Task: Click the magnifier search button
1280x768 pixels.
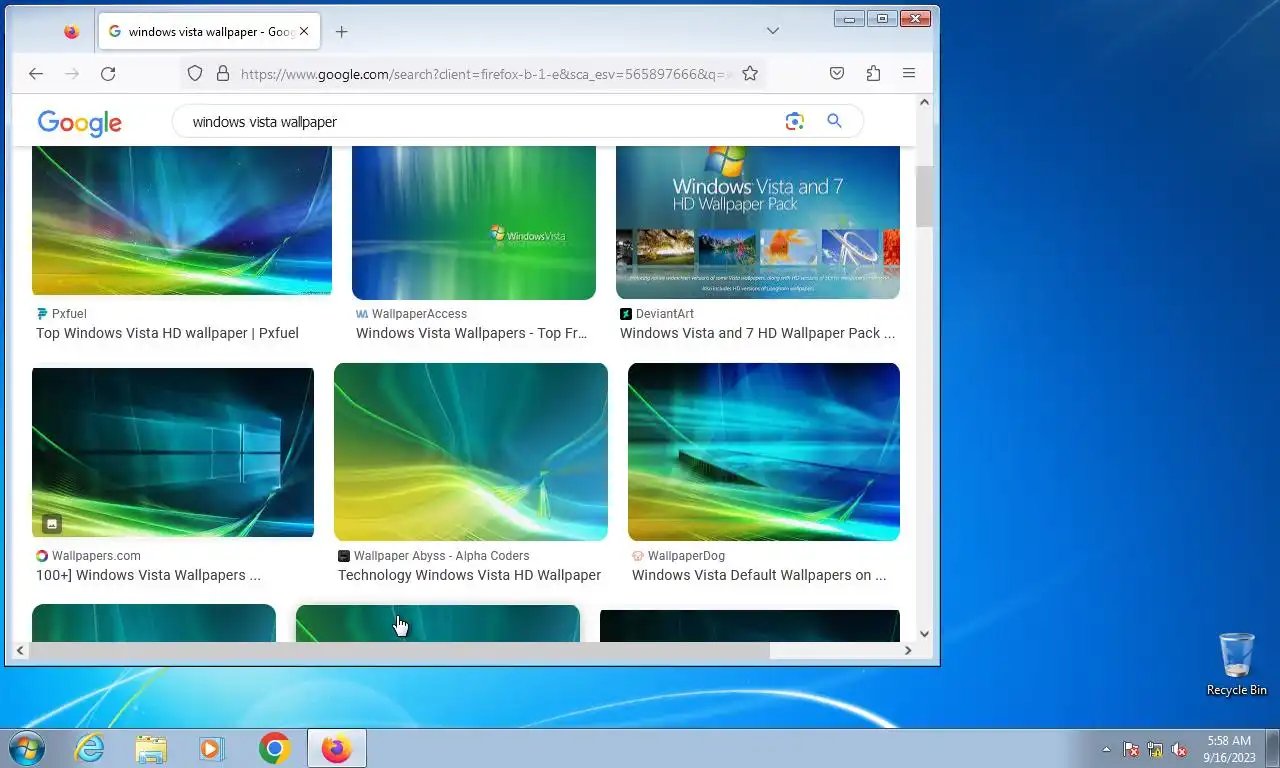Action: point(834,121)
